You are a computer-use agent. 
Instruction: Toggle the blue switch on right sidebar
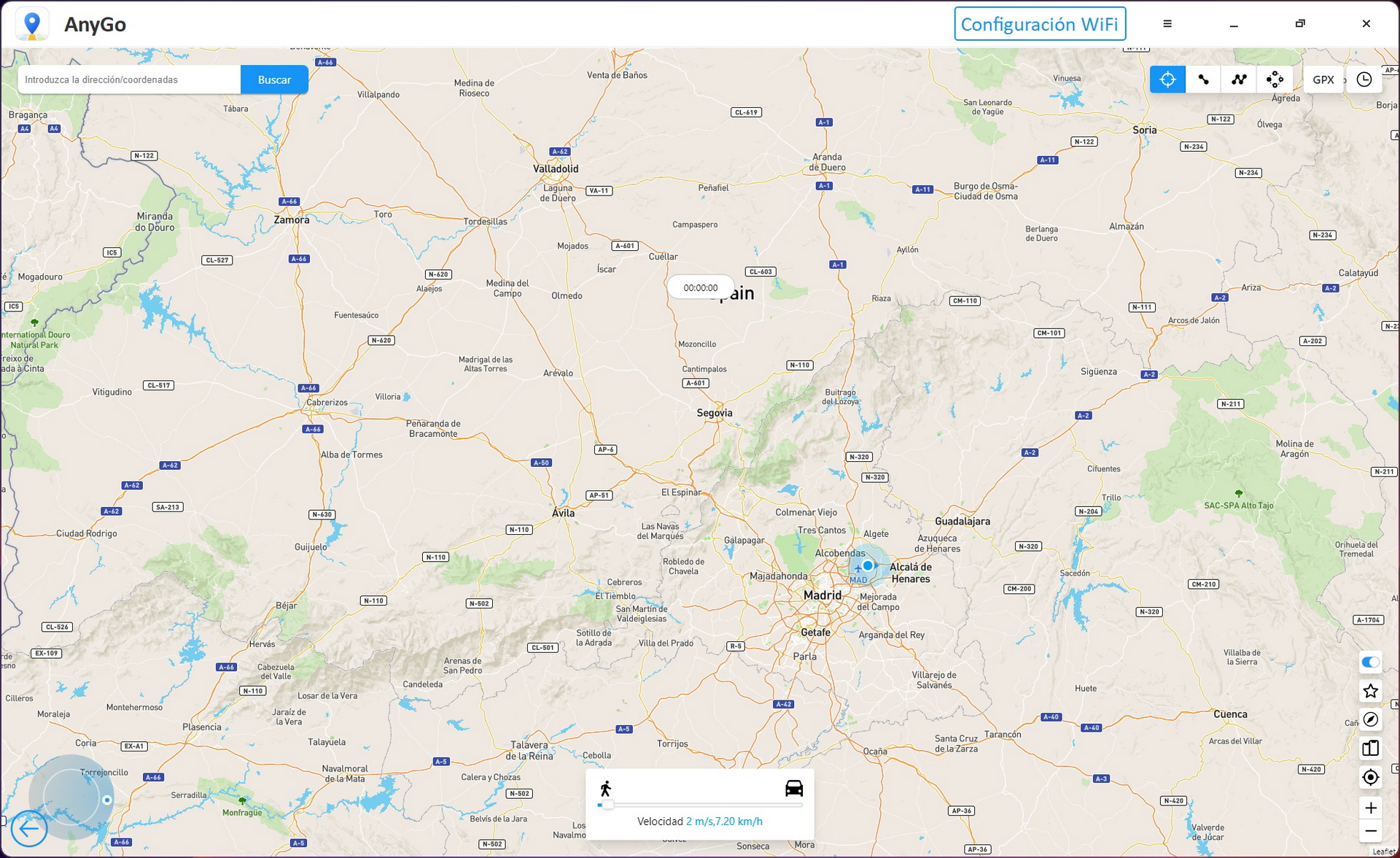(1371, 662)
